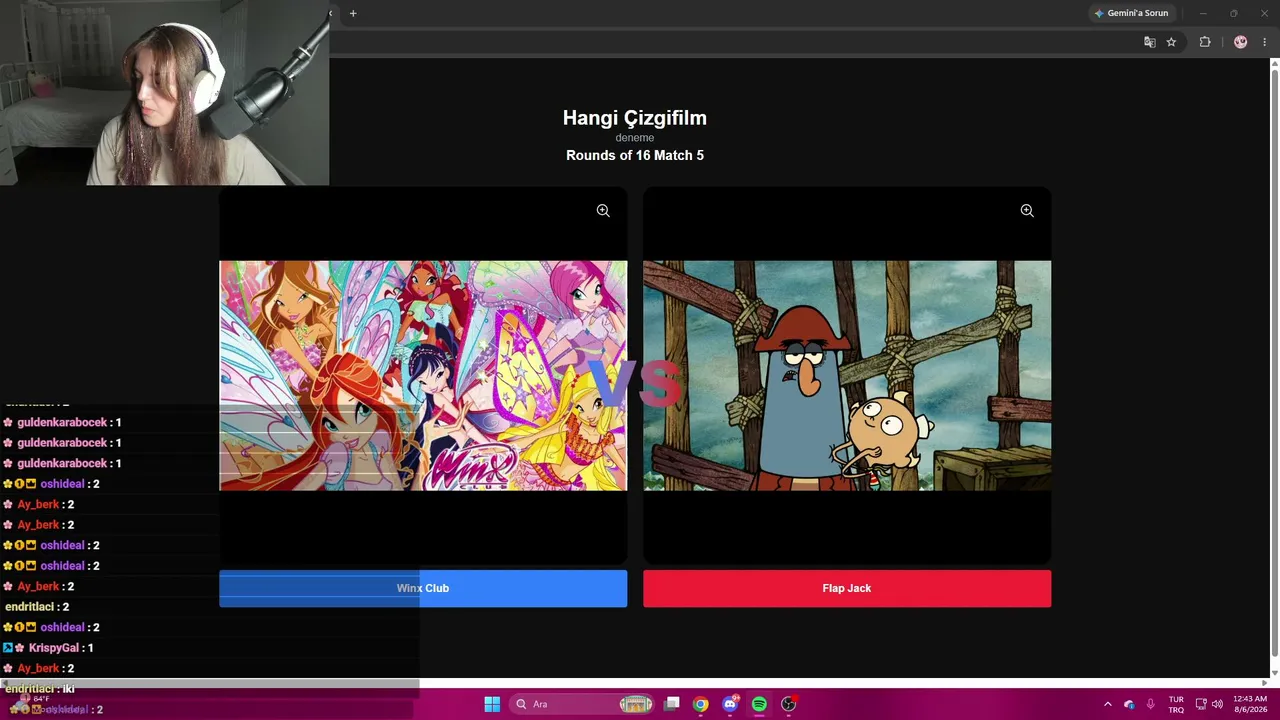Open Discord from the taskbar
The image size is (1280, 720).
point(730,704)
